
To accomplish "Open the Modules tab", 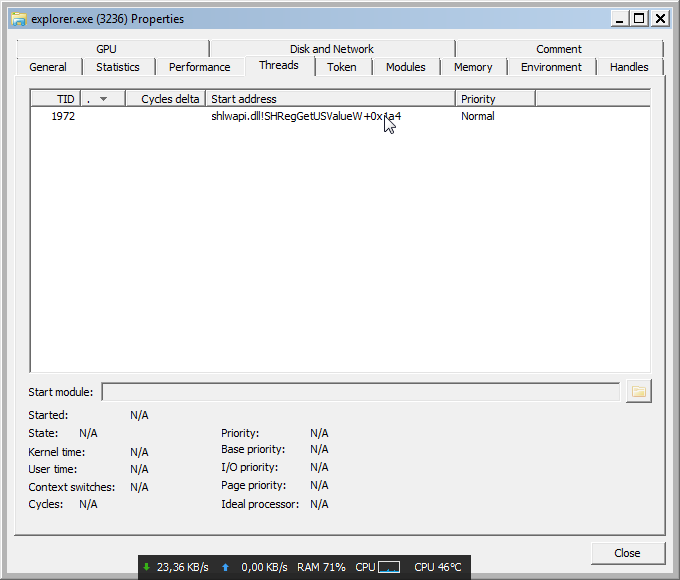I will (x=406, y=67).
